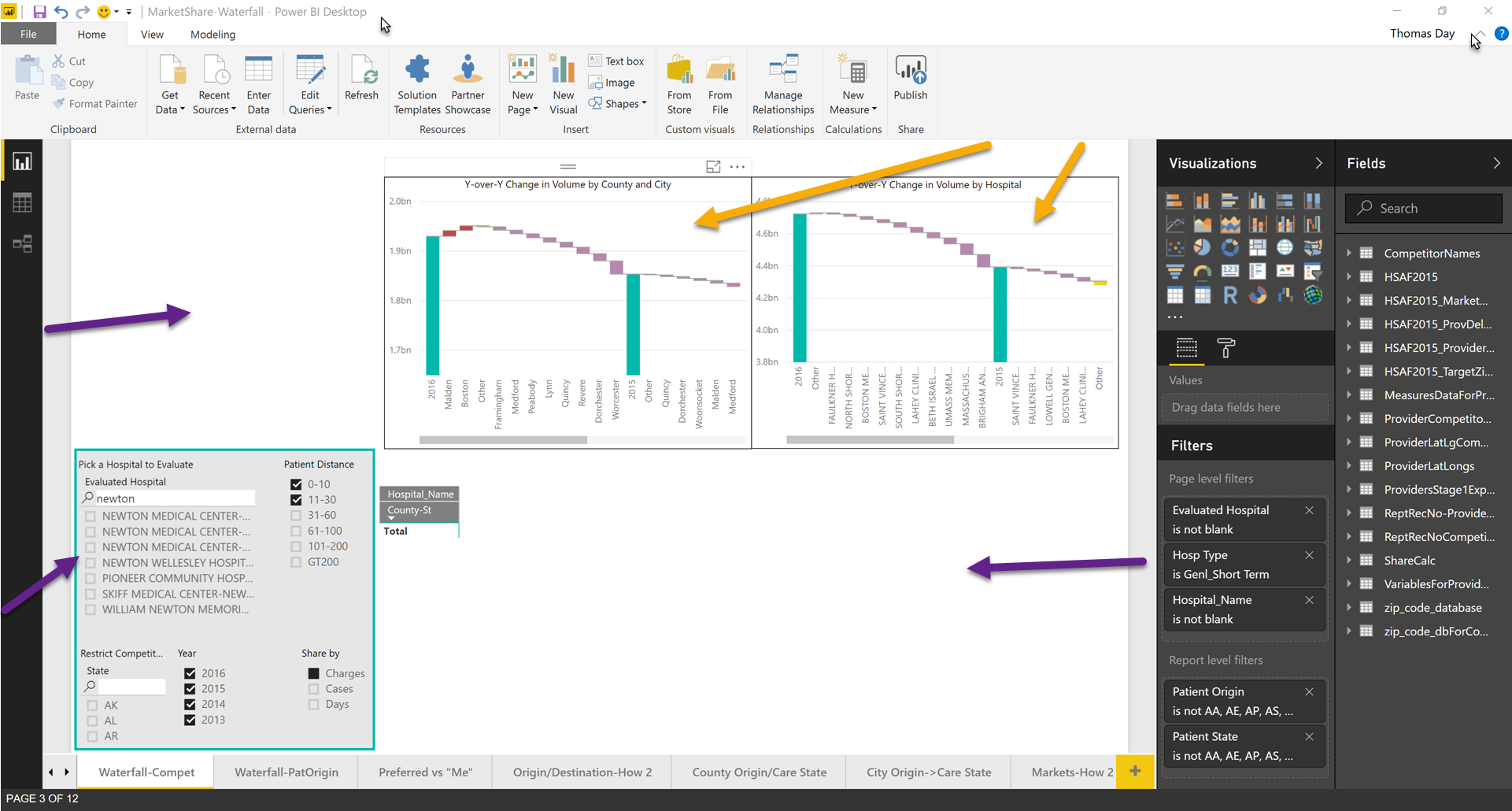The height and width of the screenshot is (811, 1512).
Task: Insert a Text box
Action: click(x=616, y=61)
